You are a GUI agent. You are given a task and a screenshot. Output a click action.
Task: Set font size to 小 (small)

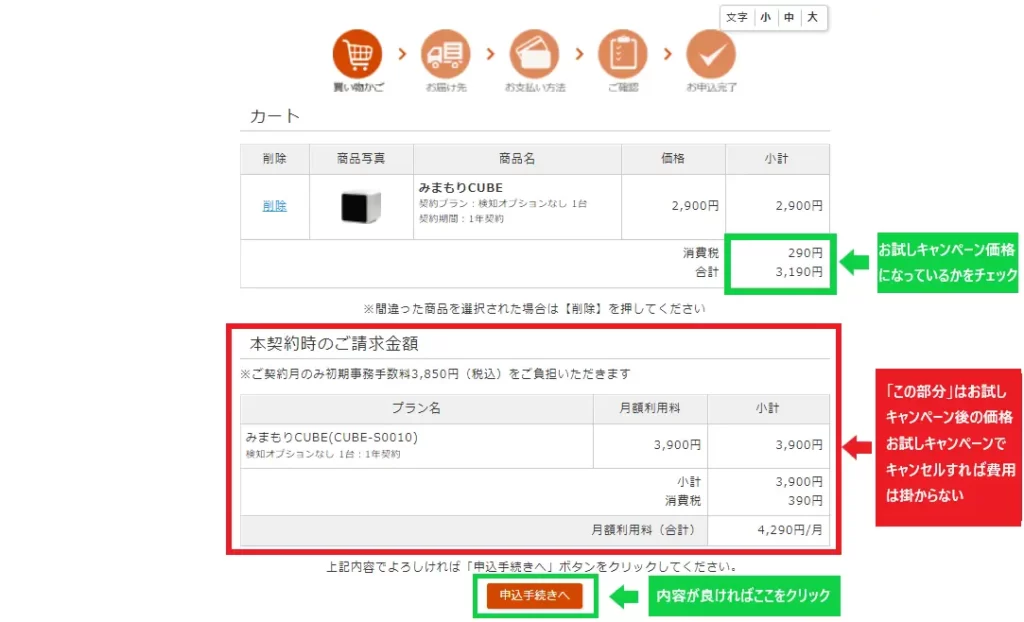point(765,18)
